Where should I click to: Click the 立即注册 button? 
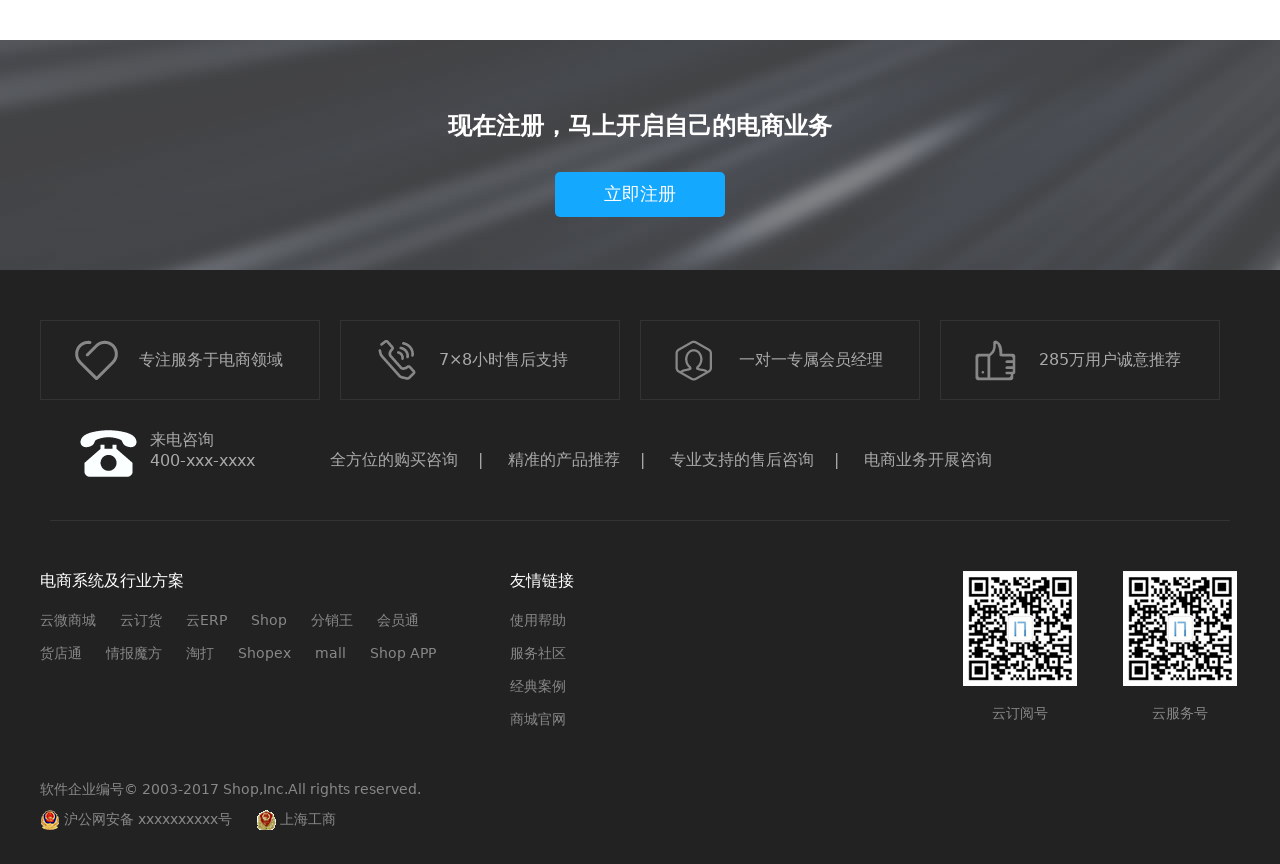(x=640, y=196)
